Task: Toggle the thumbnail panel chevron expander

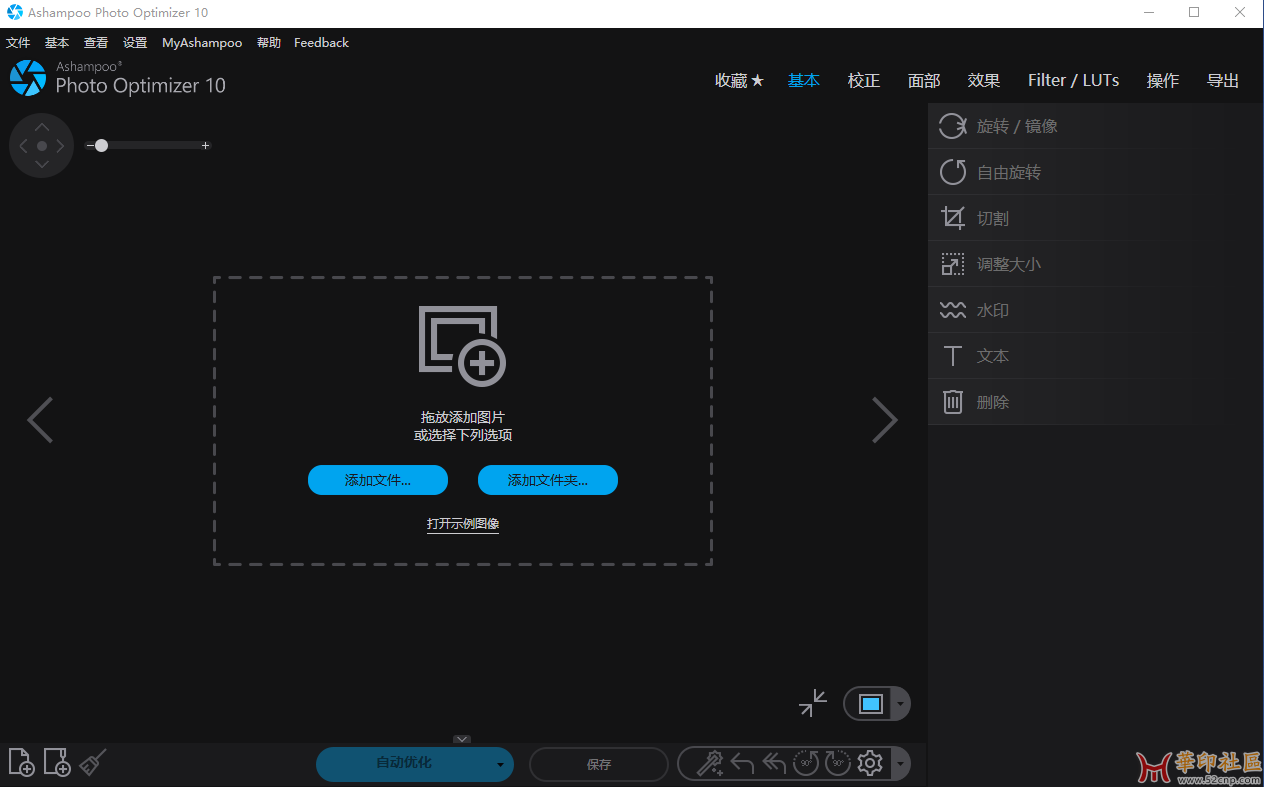Action: (x=462, y=739)
